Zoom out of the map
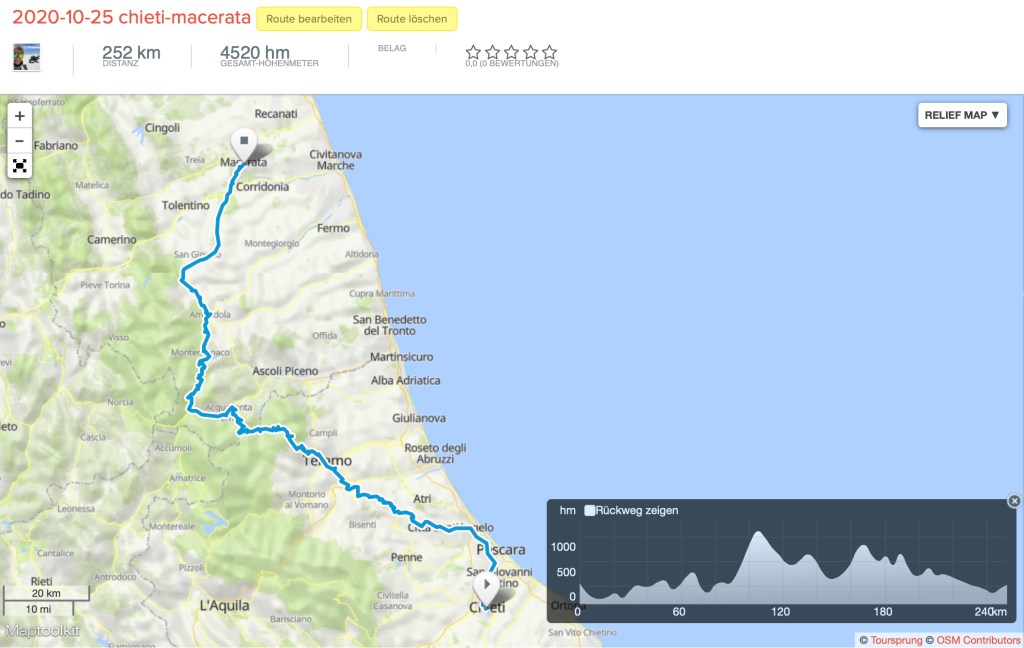 point(20,141)
